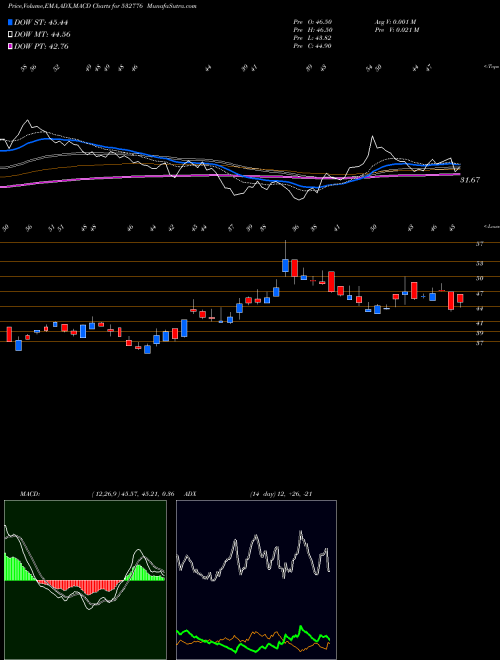Click the magenta DOW PT legend swatch
Screen dimensions: 500x660
click(10, 46)
